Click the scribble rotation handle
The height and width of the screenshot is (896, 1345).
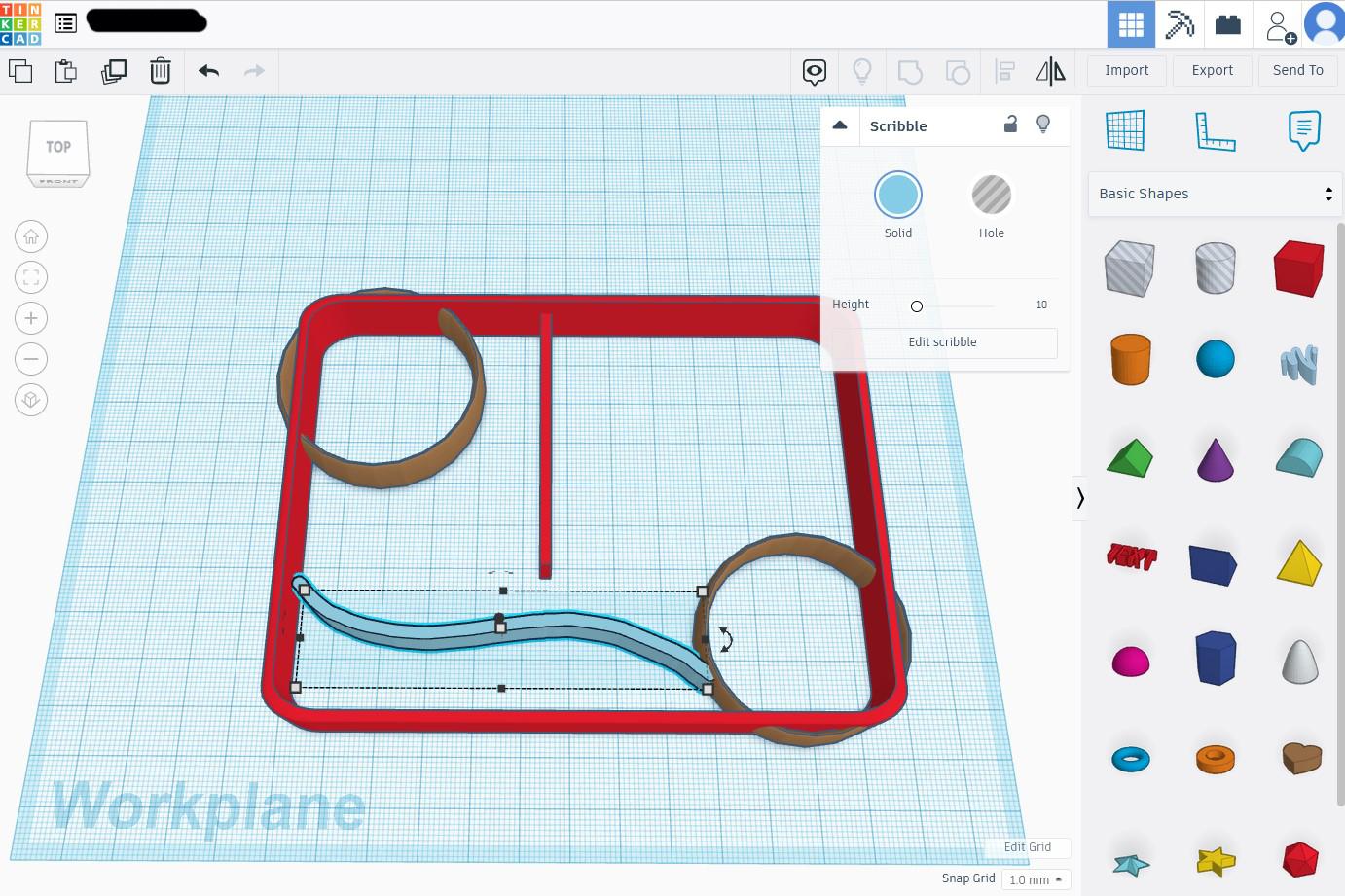click(725, 639)
